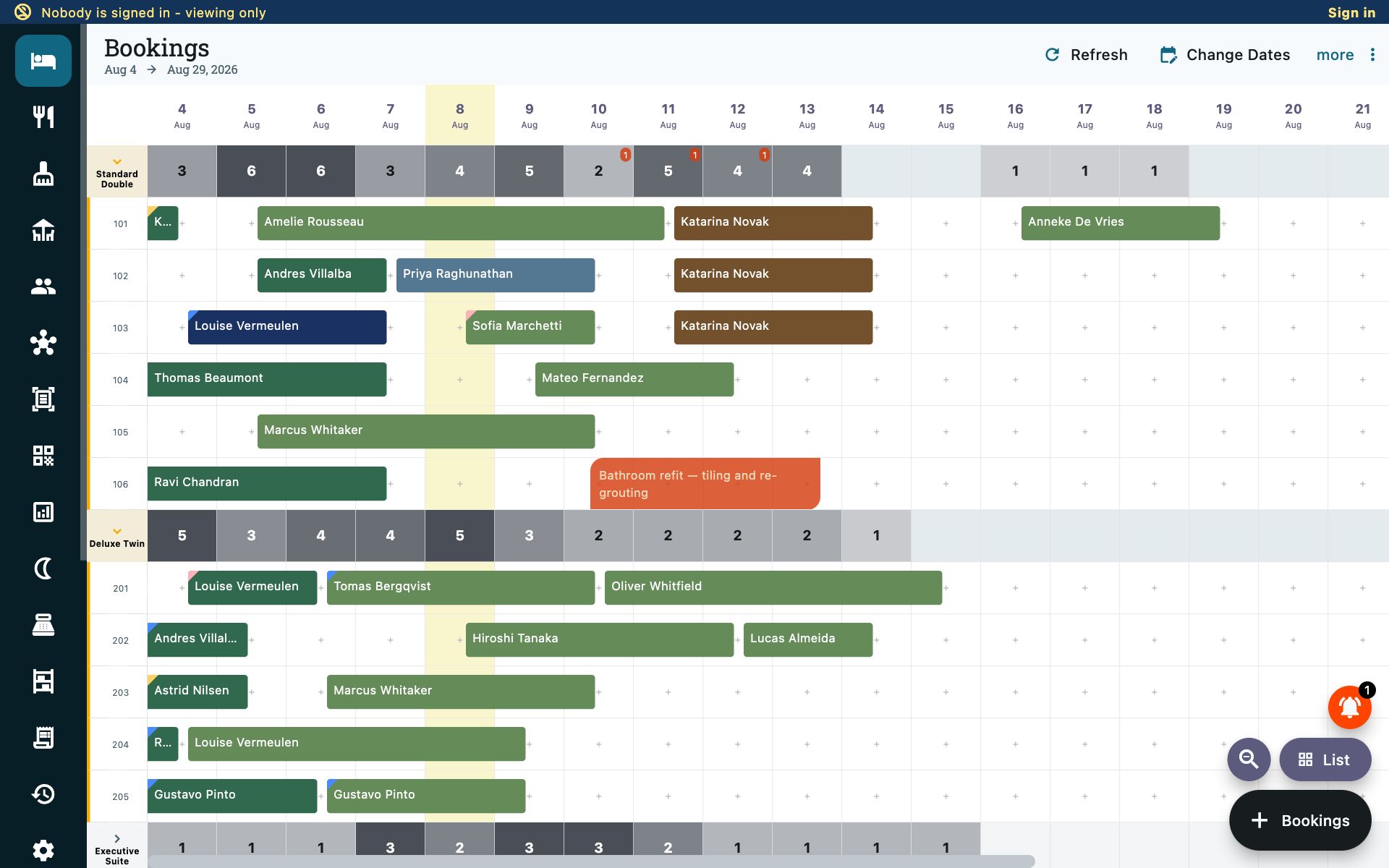Click the horizontal scrollbar at the bottom
1389x868 pixels.
[591, 861]
